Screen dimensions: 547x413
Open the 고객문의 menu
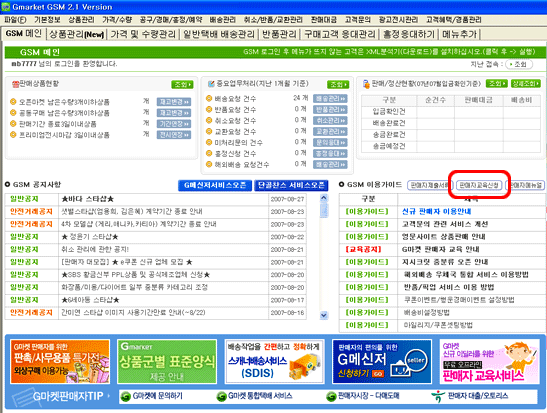[x=358, y=20]
